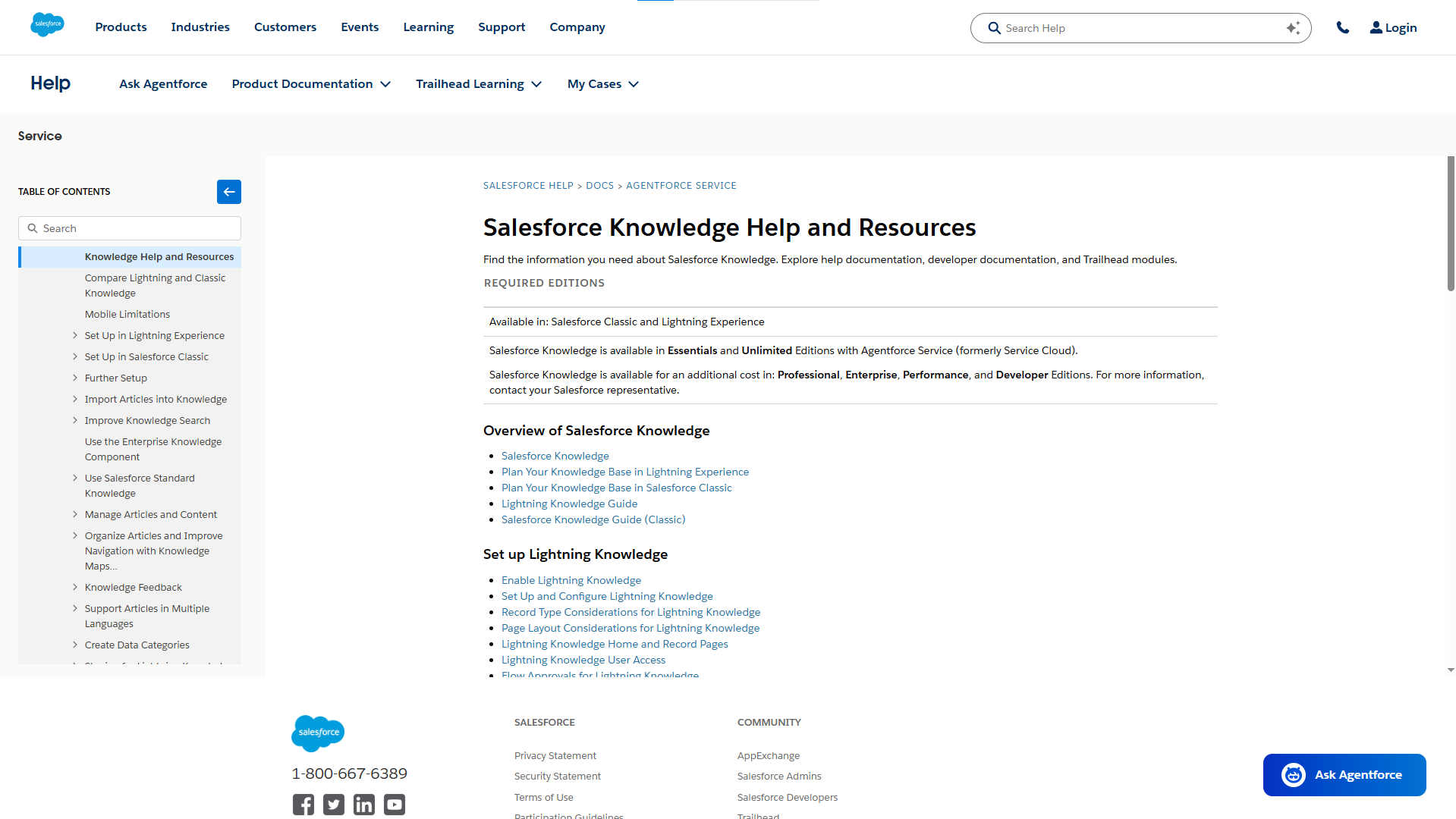The height and width of the screenshot is (819, 1456).
Task: Open AppExchange footer link
Action: click(769, 756)
